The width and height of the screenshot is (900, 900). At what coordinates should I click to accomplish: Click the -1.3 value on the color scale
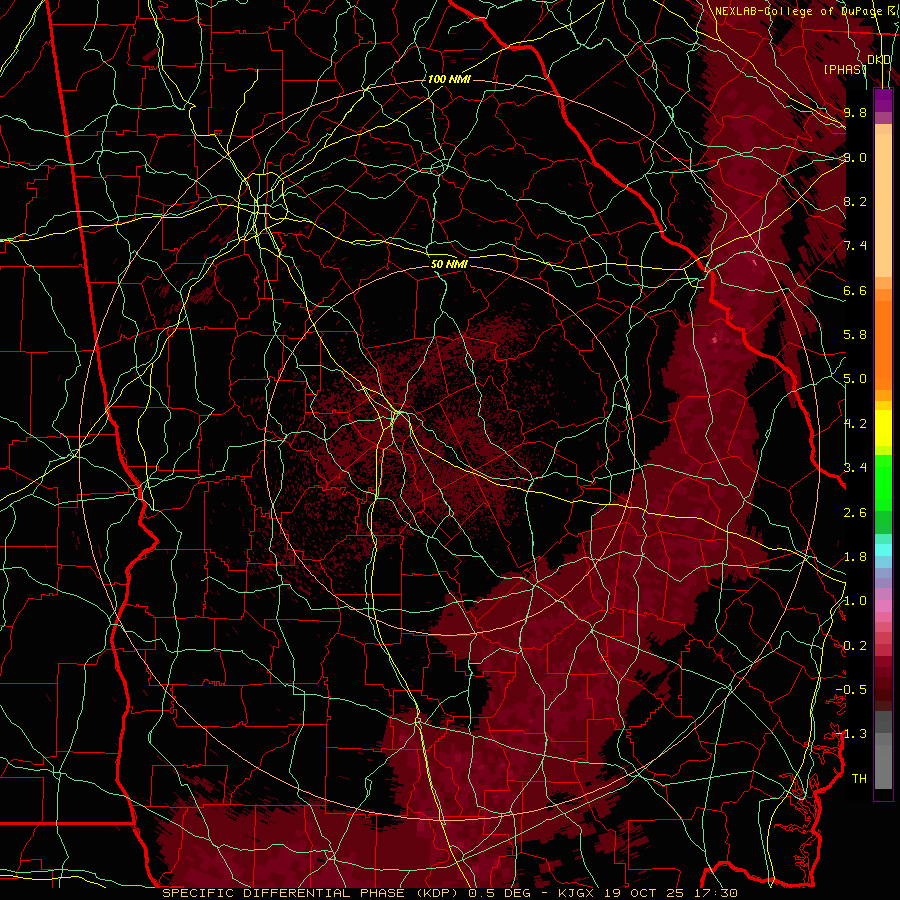[851, 734]
